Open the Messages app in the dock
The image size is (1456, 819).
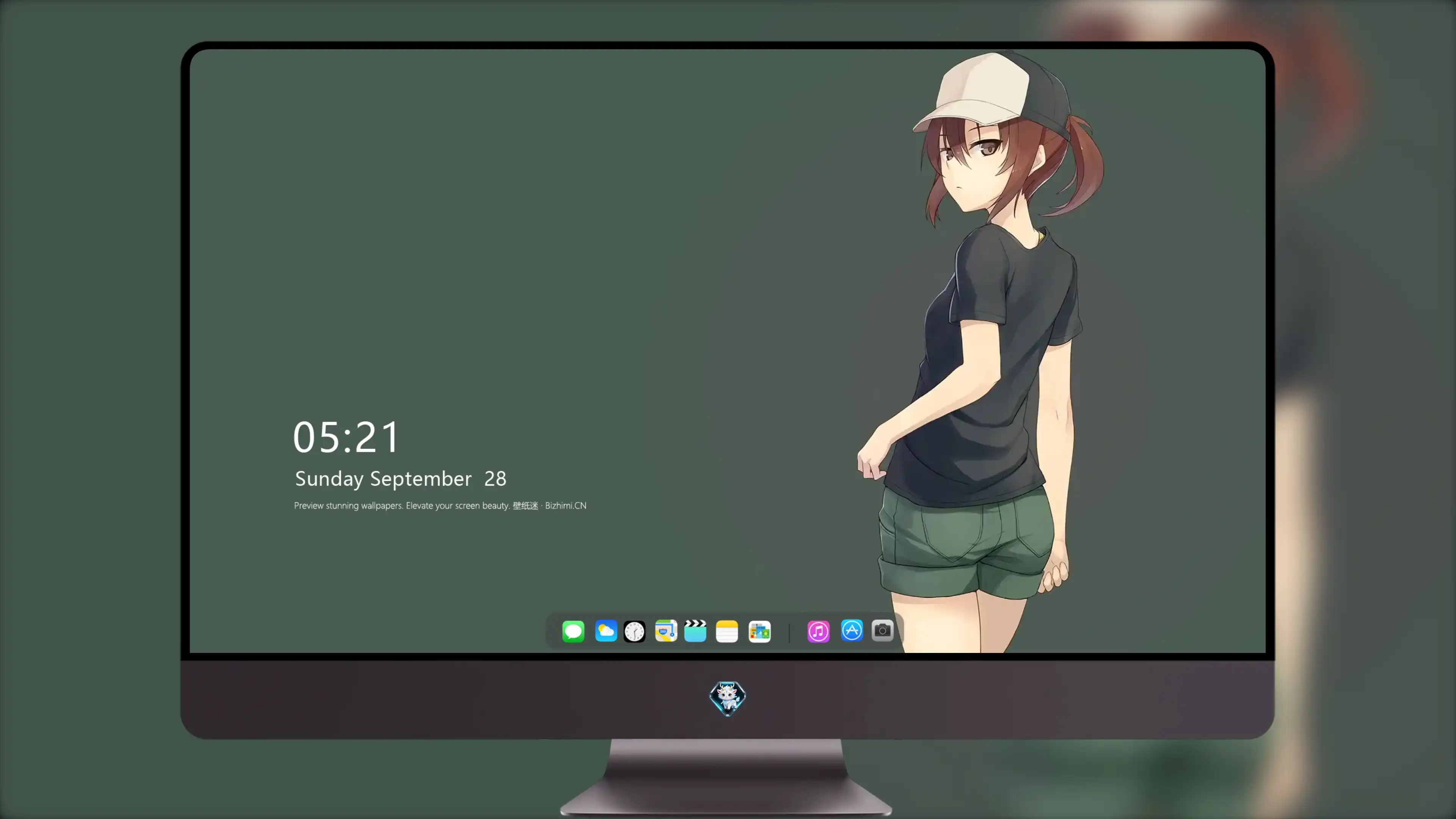[x=573, y=631]
